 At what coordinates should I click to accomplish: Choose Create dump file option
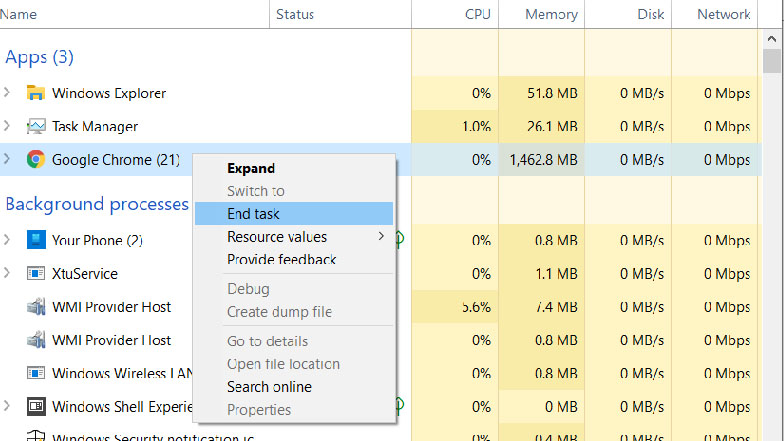point(294,312)
